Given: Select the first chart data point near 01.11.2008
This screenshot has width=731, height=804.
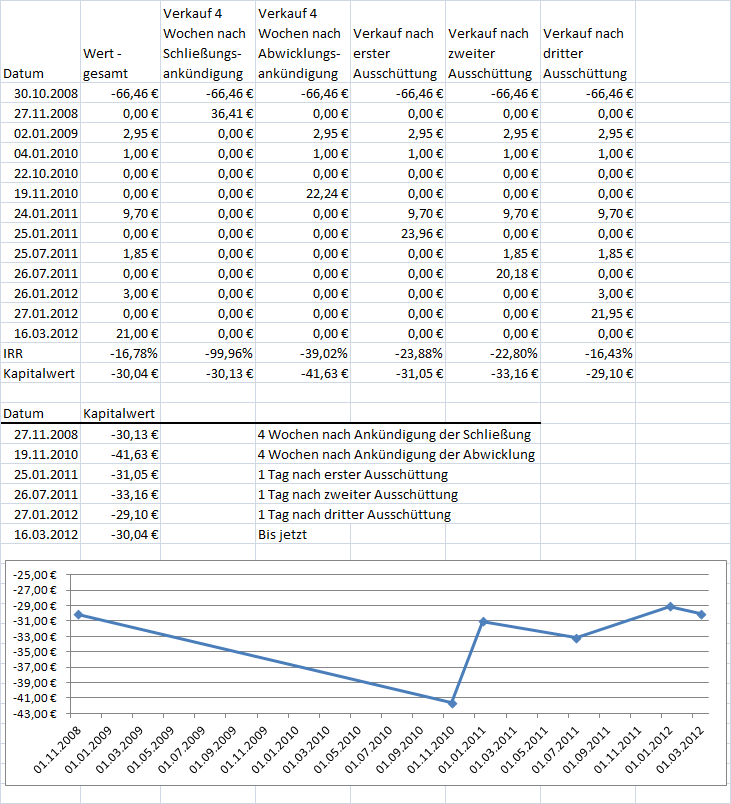Looking at the screenshot, I should point(78,614).
